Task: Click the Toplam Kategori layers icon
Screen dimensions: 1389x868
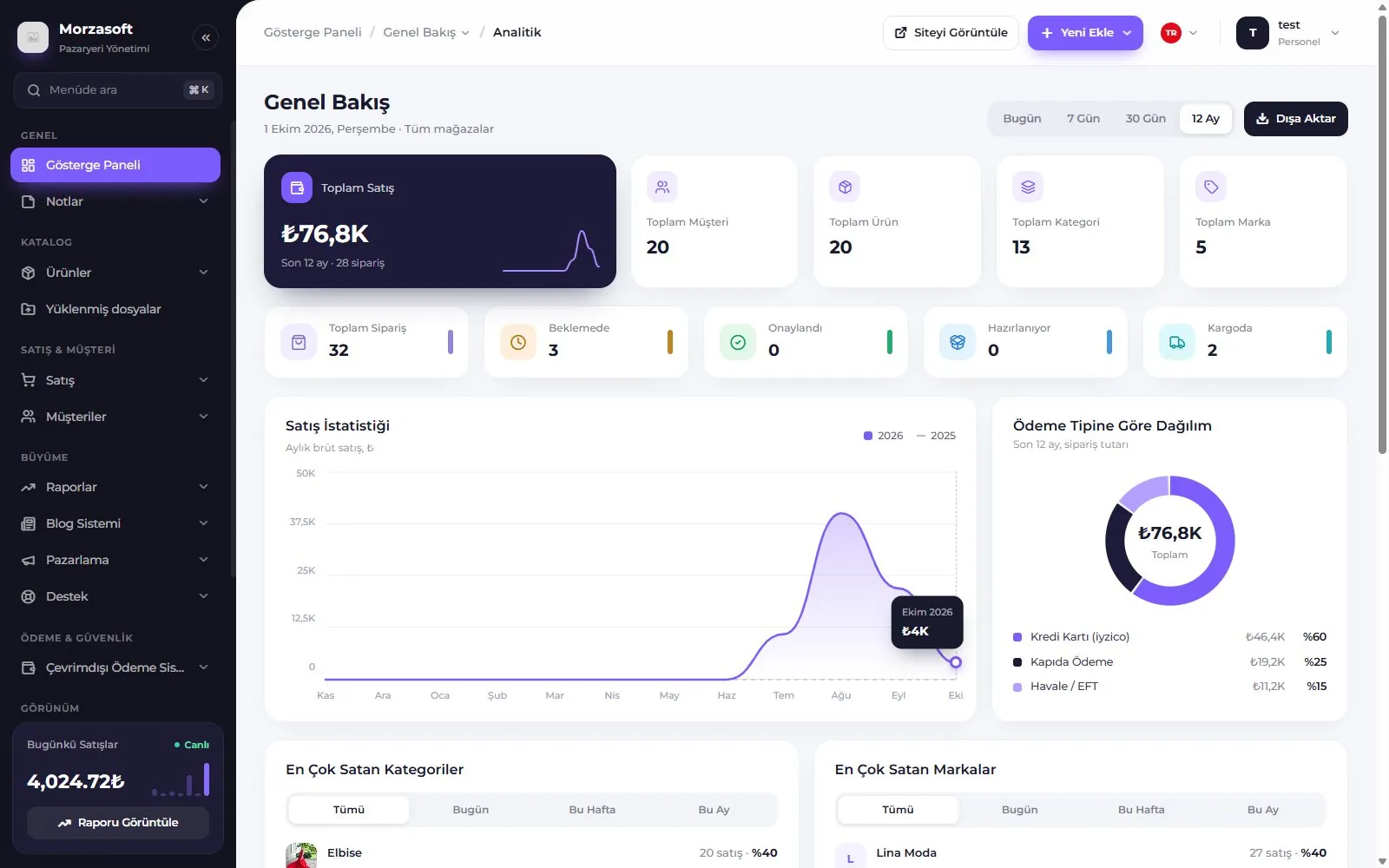Action: pyautogui.click(x=1028, y=187)
